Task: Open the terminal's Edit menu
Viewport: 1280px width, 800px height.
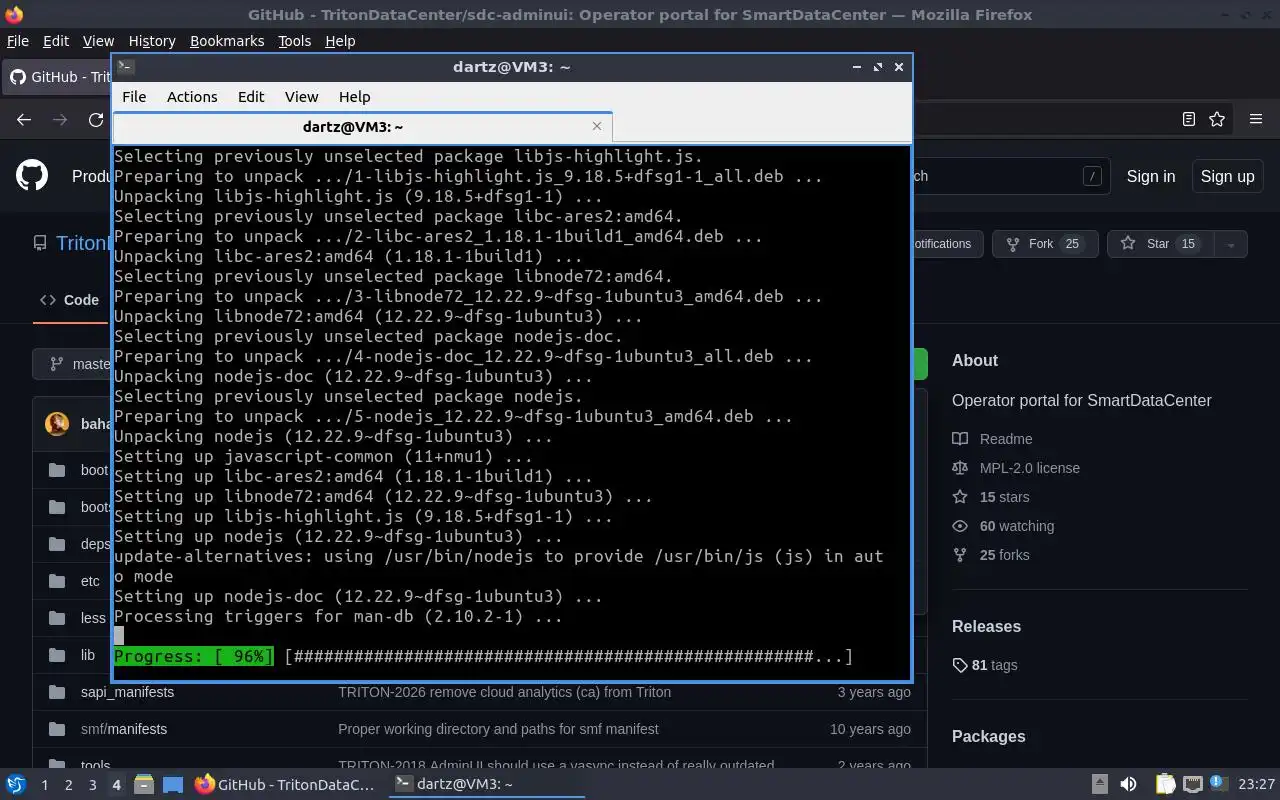Action: (251, 97)
